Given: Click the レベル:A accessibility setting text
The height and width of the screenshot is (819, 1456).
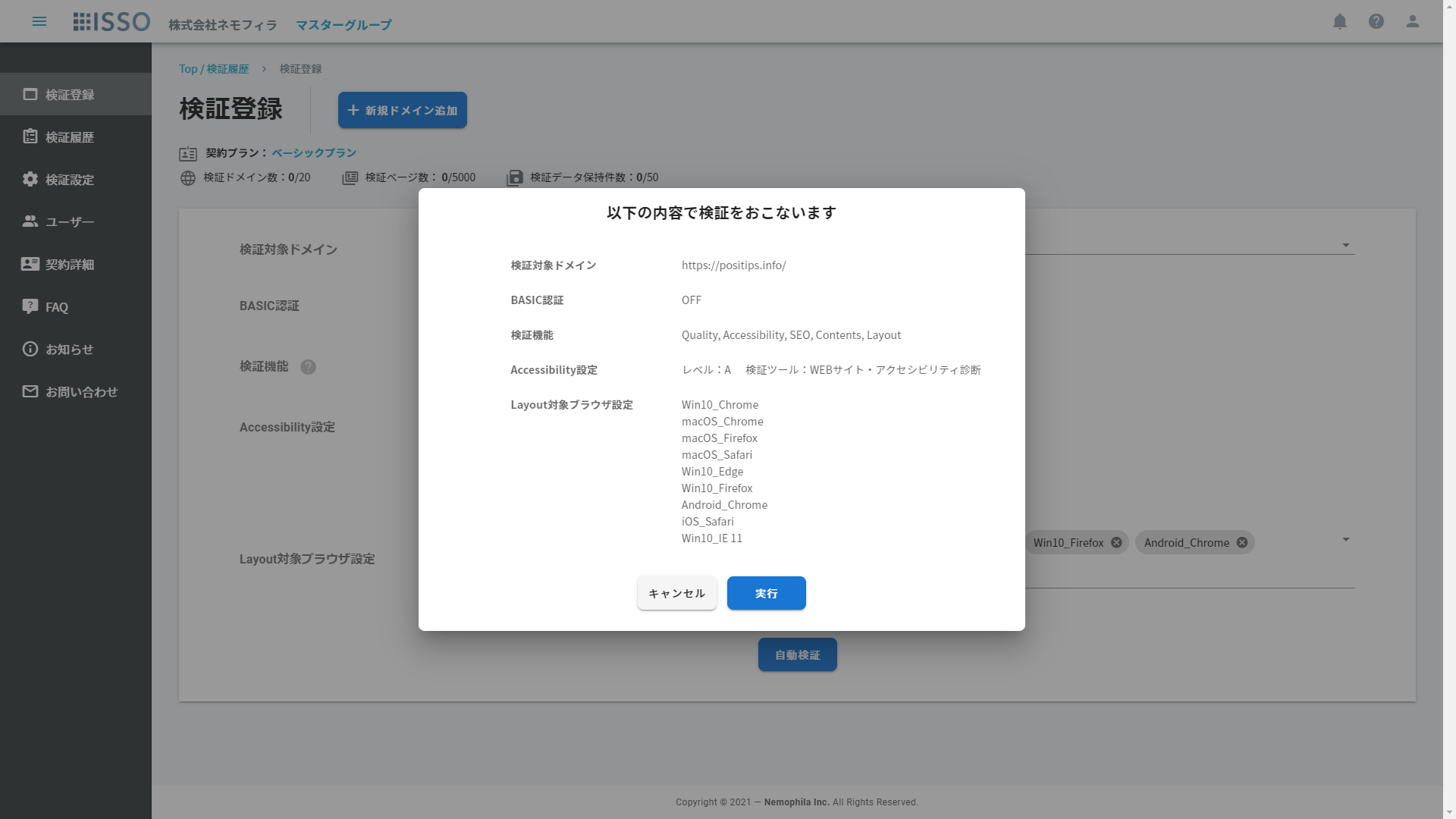Looking at the screenshot, I should 706,369.
